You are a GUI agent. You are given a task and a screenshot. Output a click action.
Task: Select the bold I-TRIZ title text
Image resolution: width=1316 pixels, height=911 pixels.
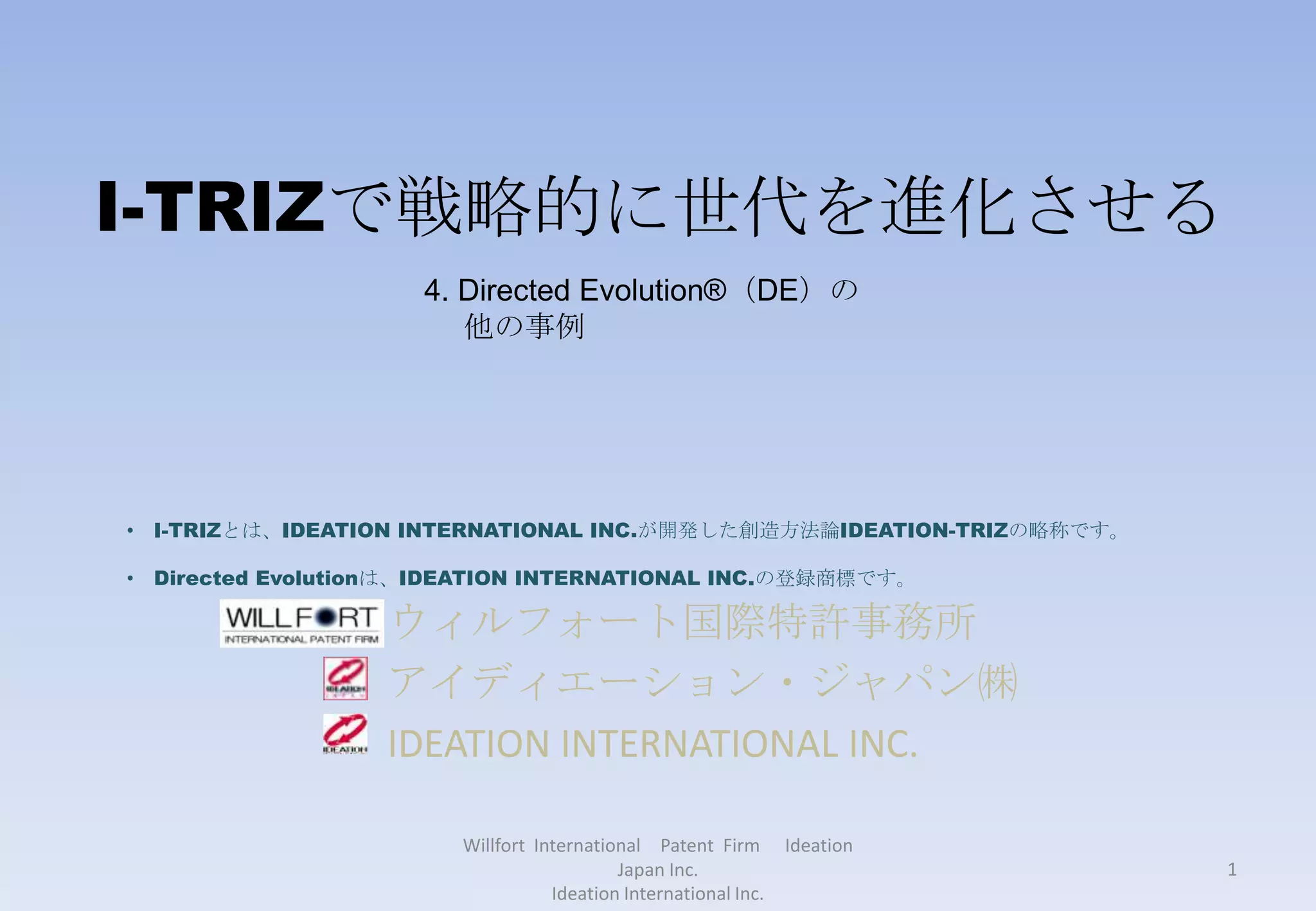211,207
